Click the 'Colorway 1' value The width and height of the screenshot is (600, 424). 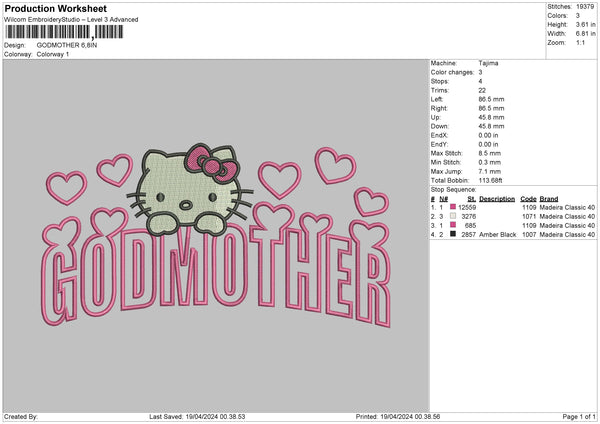[x=53, y=54]
